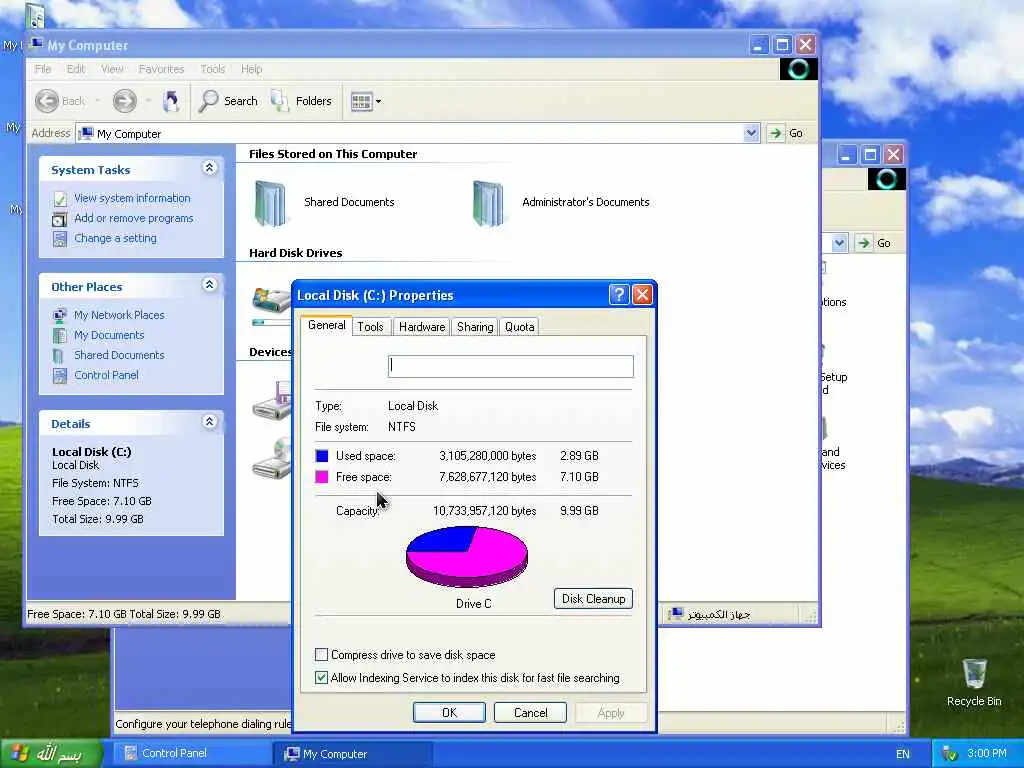Click the Forward arrow in My Computer toolbar
Image resolution: width=1024 pixels, height=768 pixels.
(x=125, y=101)
